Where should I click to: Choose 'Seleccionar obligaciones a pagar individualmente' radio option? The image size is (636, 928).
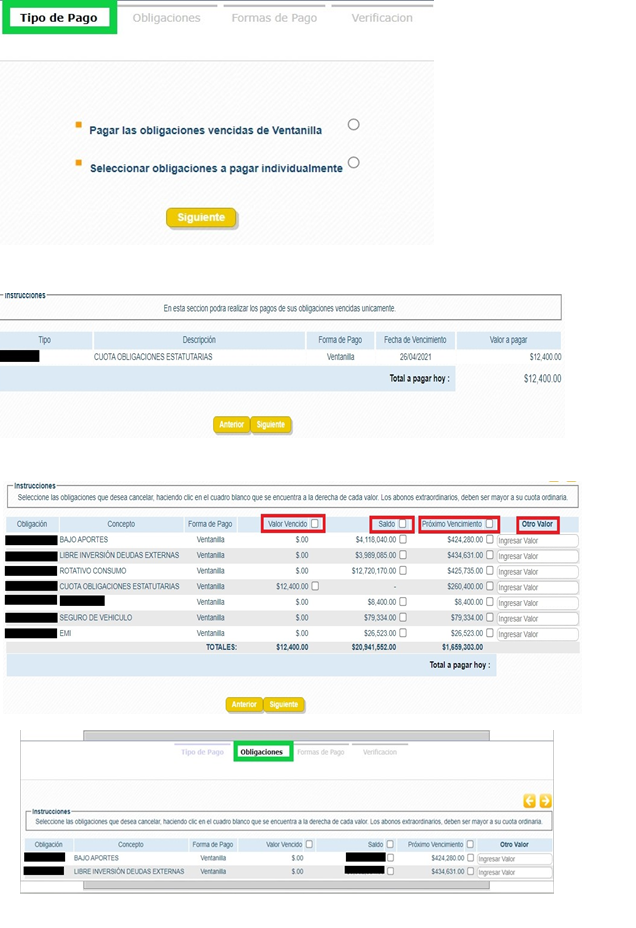pos(353,163)
